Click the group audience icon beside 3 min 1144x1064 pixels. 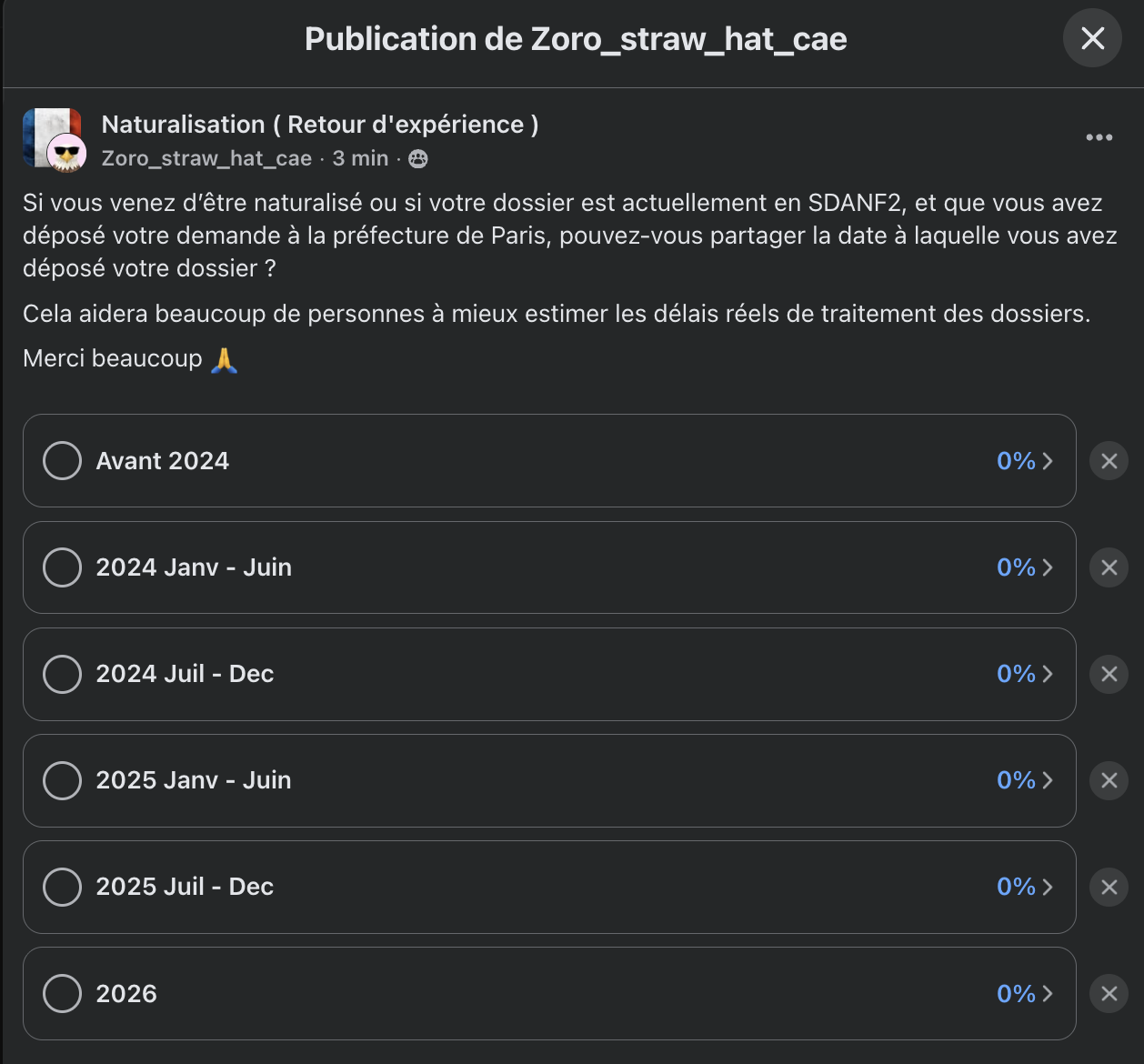click(418, 159)
